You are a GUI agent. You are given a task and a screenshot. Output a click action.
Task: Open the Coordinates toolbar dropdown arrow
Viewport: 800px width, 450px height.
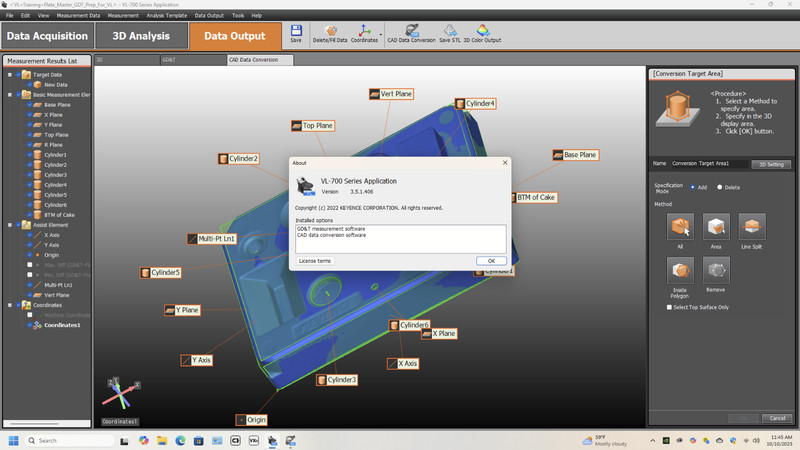(x=381, y=35)
